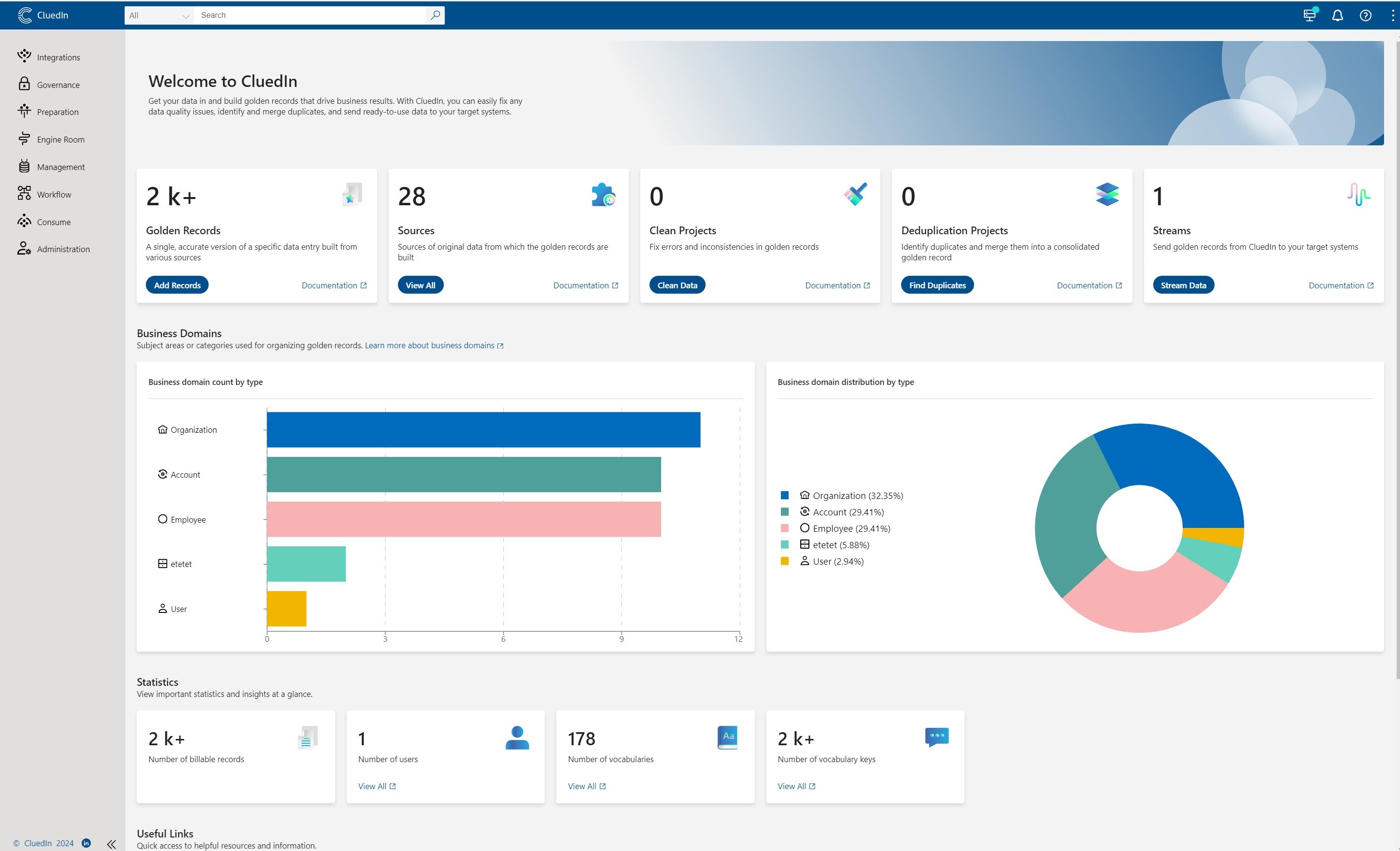This screenshot has width=1400, height=851.
Task: Click the Clean Data button
Action: click(x=677, y=285)
